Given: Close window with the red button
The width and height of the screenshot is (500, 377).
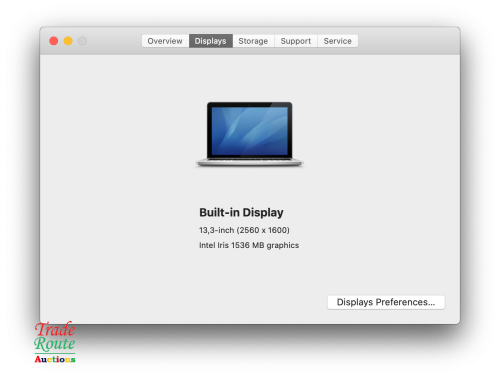Looking at the screenshot, I should click(x=54, y=41).
